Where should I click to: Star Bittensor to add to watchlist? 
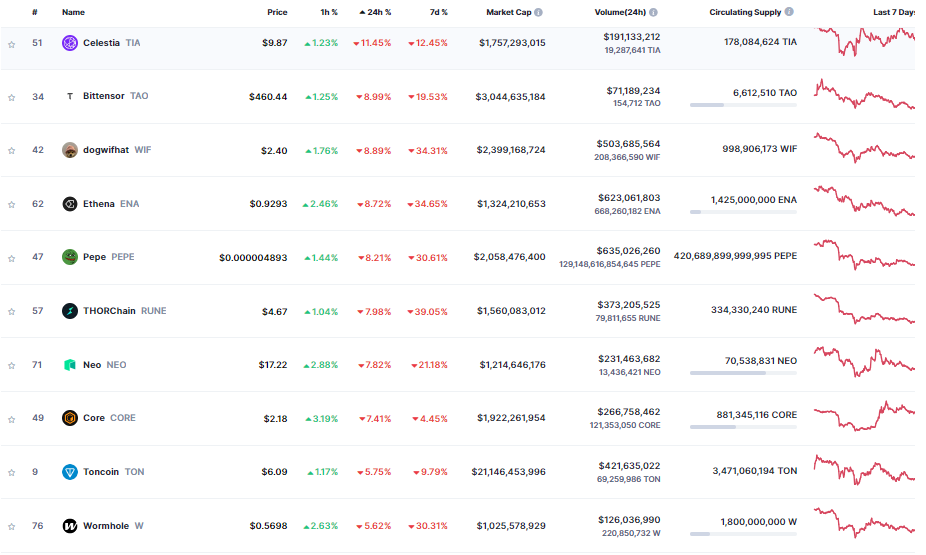pyautogui.click(x=11, y=97)
